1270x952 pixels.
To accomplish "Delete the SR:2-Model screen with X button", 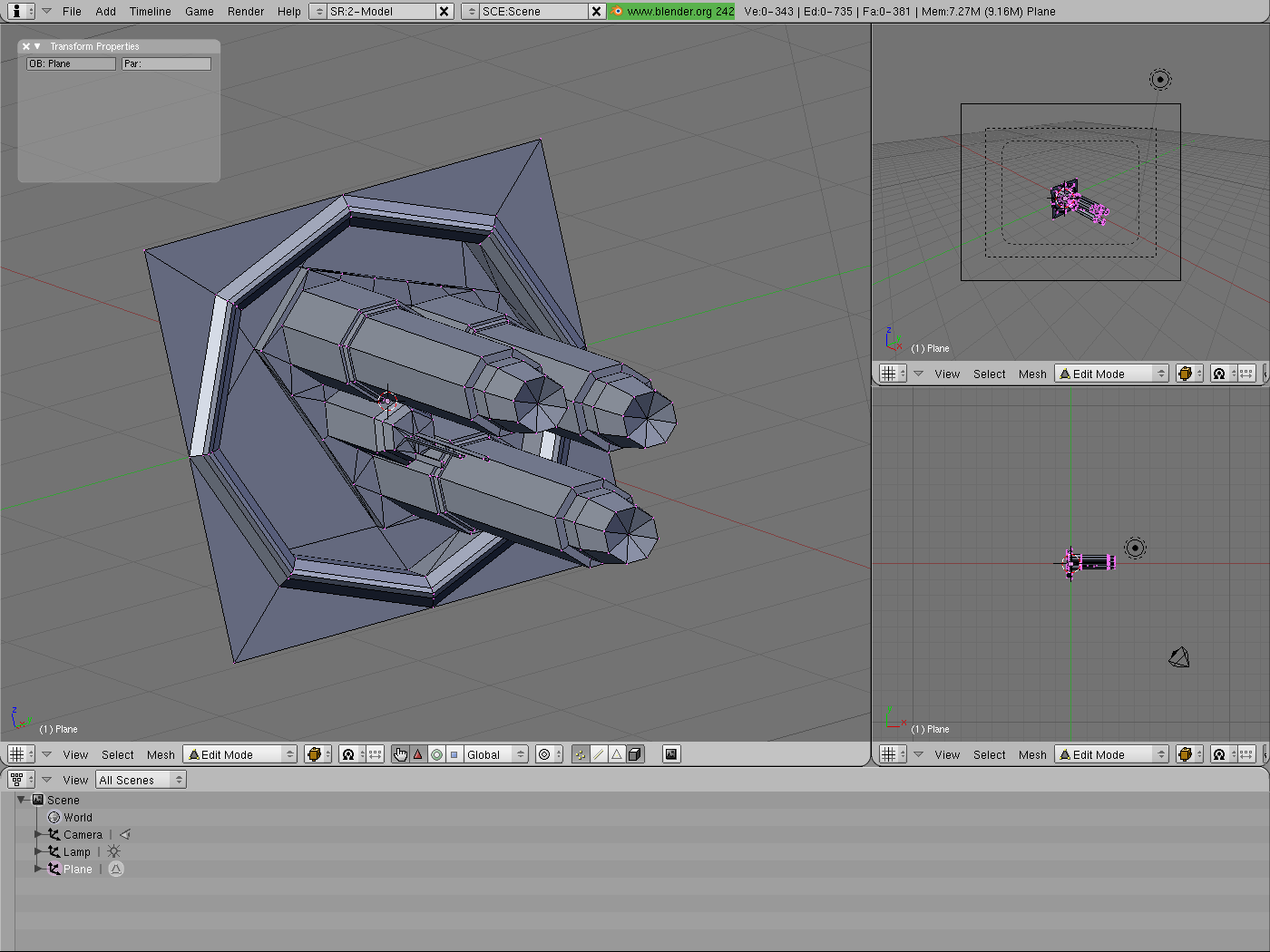I will tap(444, 12).
